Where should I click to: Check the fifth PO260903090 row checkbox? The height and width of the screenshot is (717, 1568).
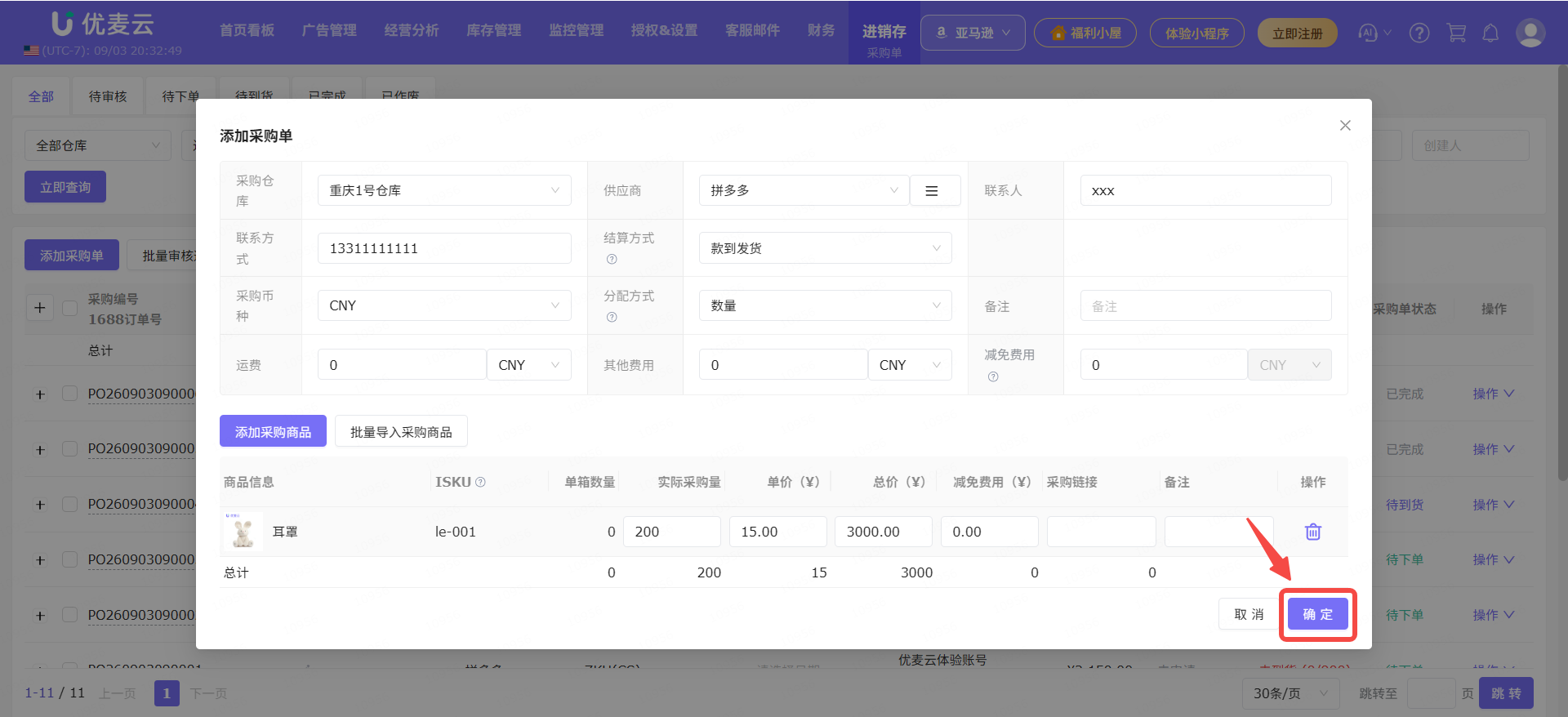point(70,614)
